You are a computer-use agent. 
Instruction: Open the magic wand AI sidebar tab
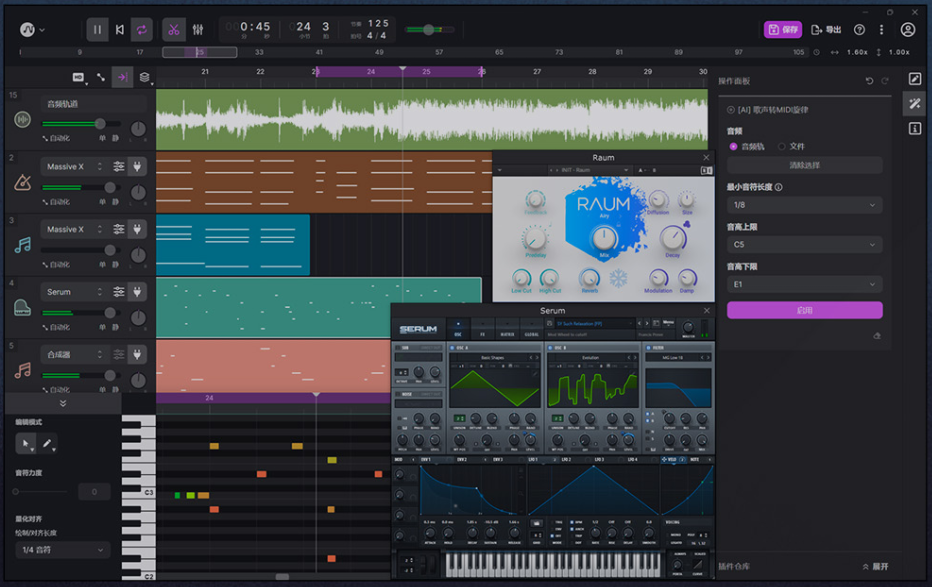coord(915,103)
